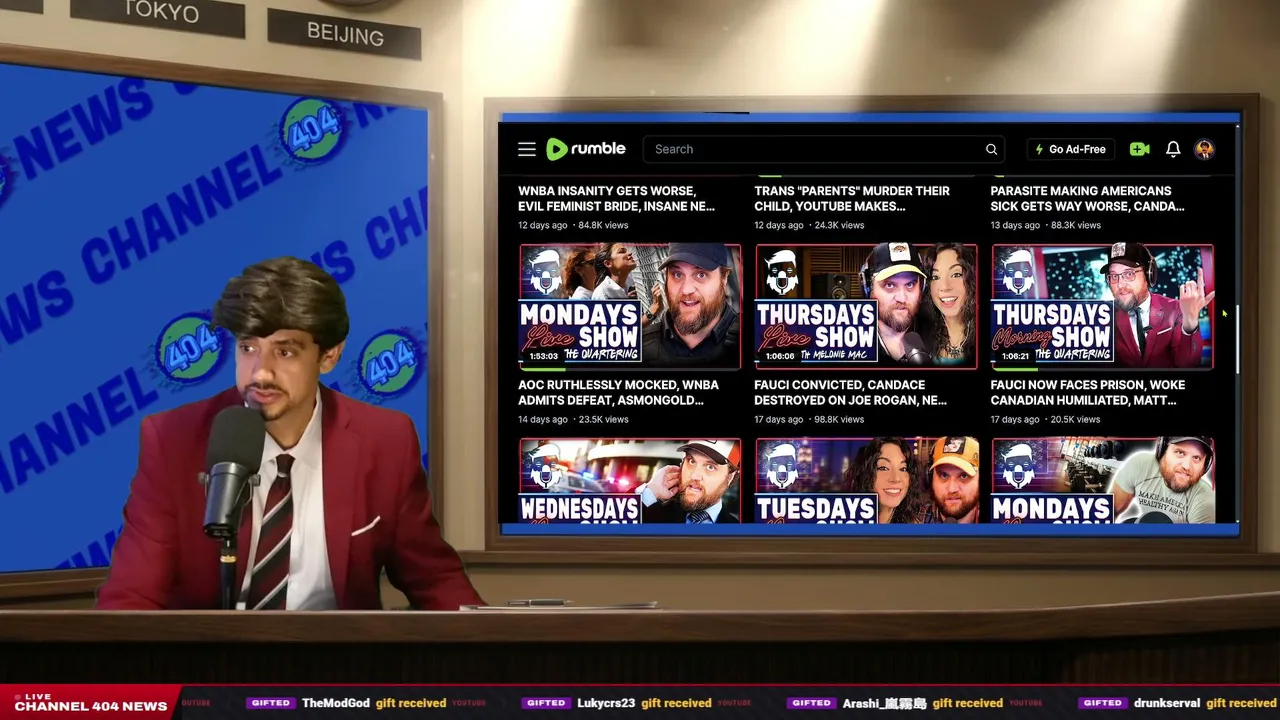The image size is (1280, 720).
Task: Click the 1:06:06 duration badge
Action: tap(780, 356)
